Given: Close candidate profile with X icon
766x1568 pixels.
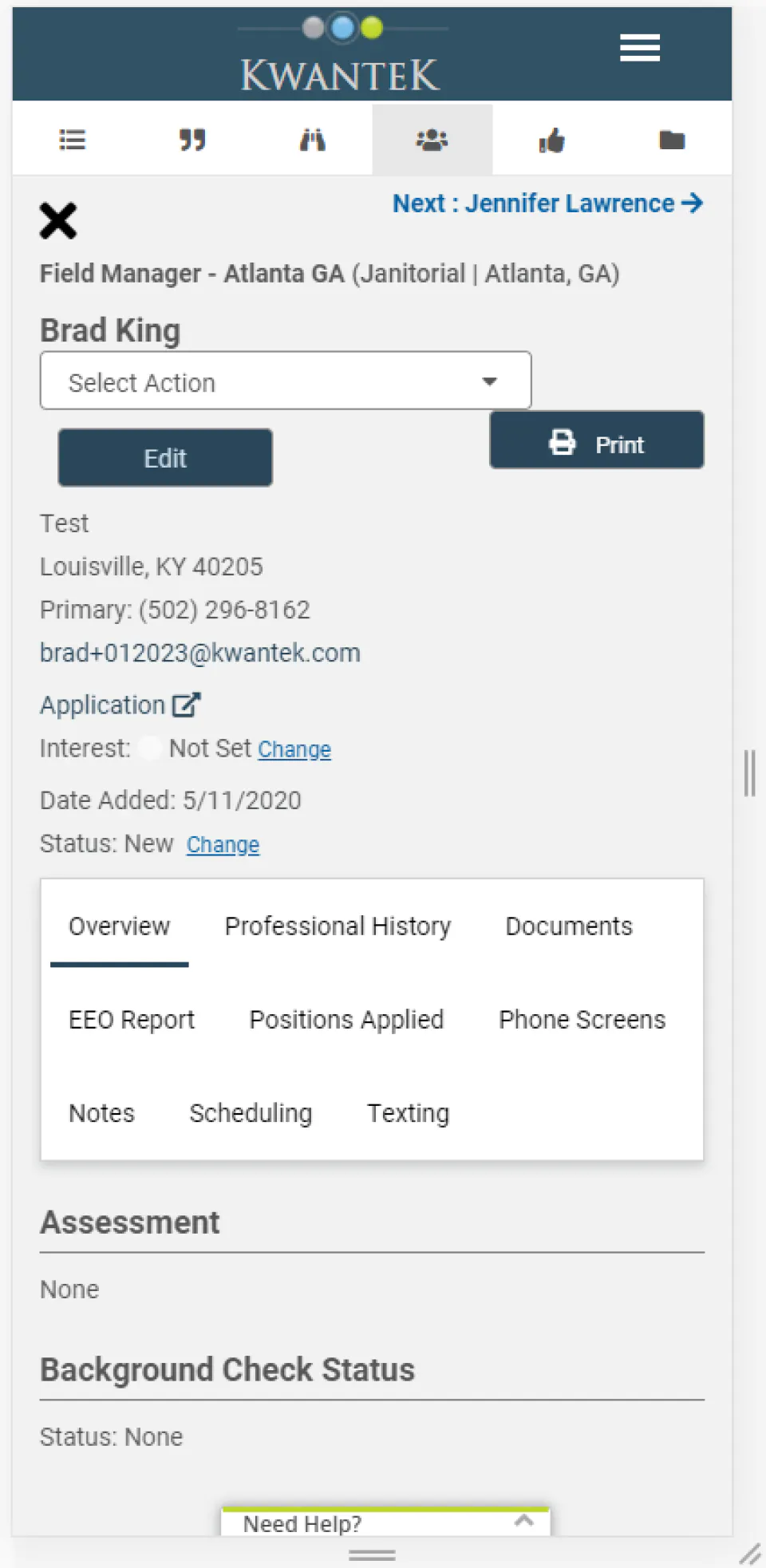Looking at the screenshot, I should [x=58, y=221].
